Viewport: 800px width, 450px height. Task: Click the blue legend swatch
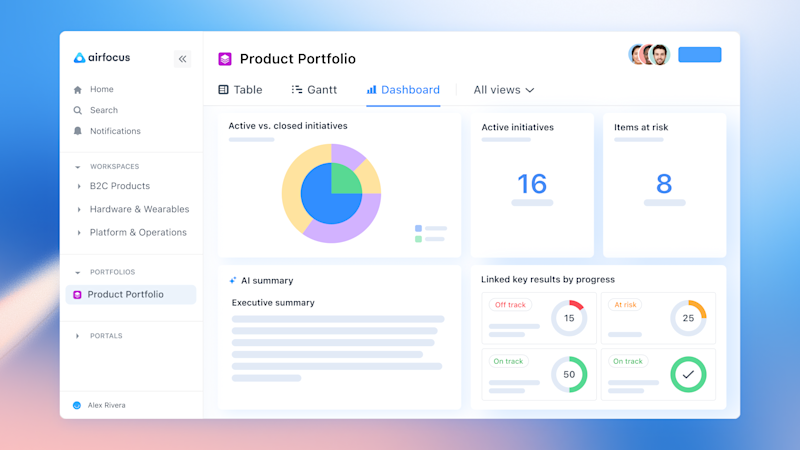[418, 229]
